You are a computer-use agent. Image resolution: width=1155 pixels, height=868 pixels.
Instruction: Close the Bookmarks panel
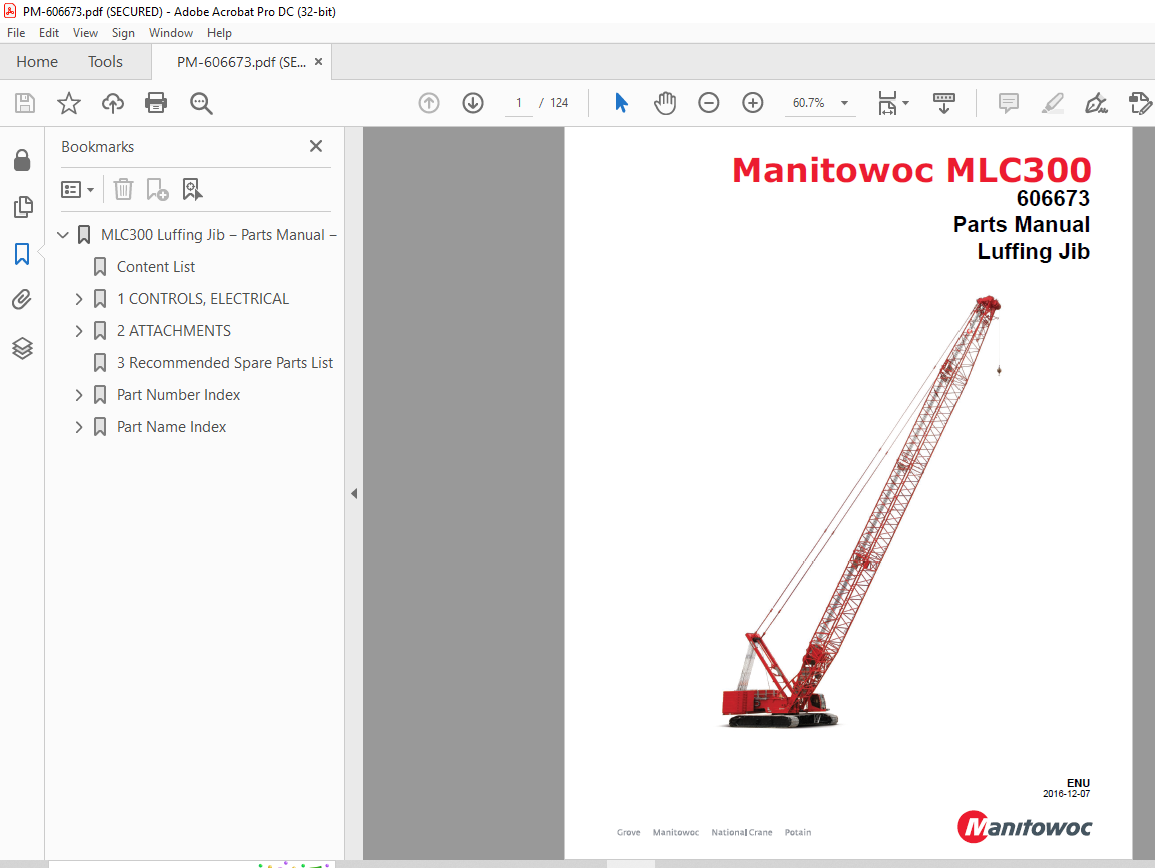316,146
